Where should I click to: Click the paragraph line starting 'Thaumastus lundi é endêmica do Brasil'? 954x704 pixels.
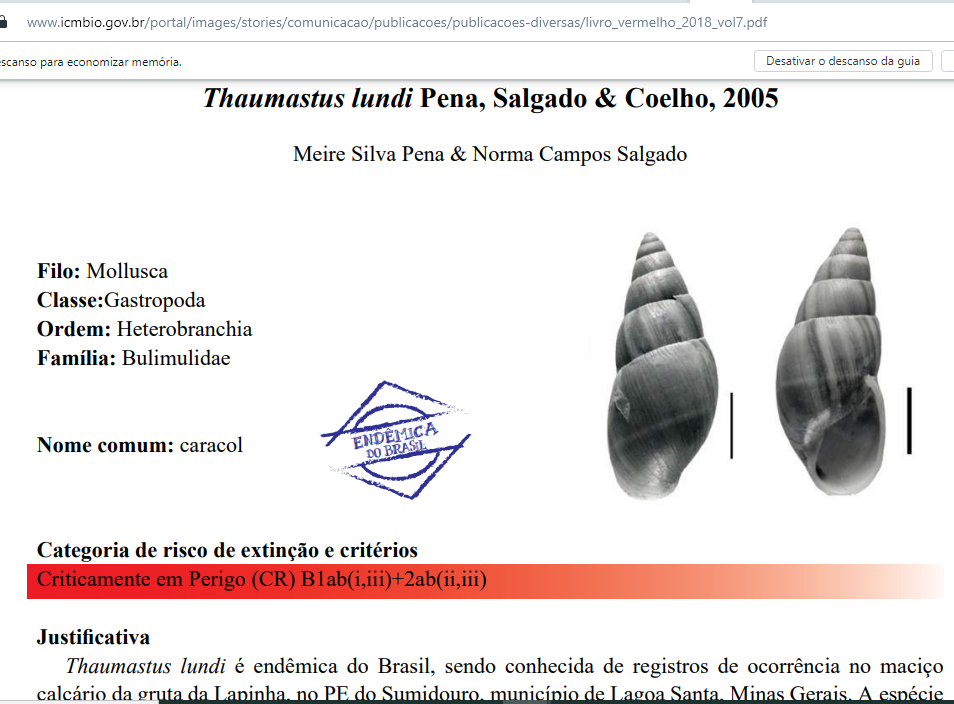tap(504, 666)
